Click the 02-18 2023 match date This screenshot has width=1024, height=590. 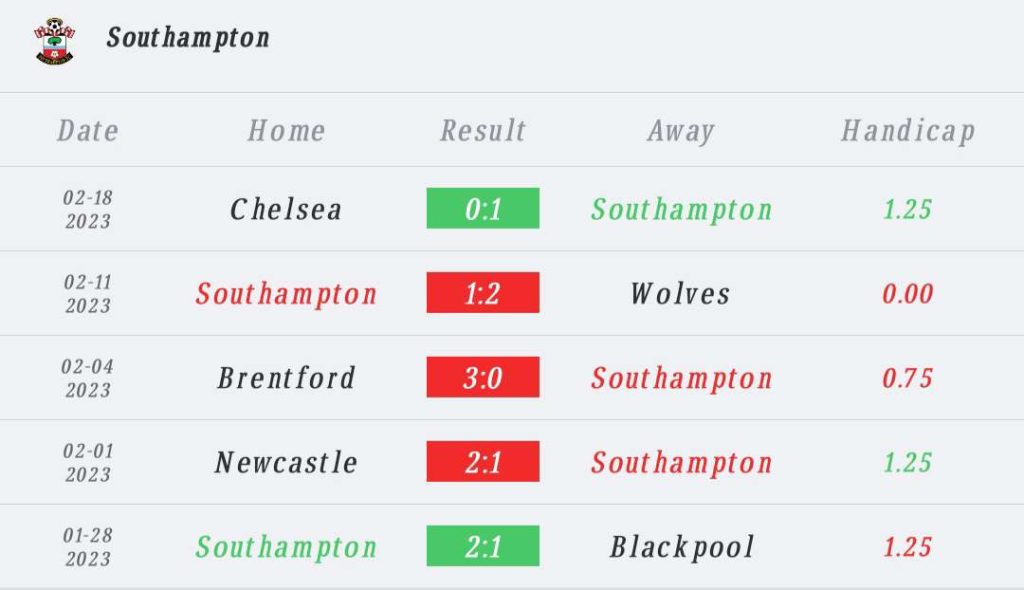(x=88, y=209)
